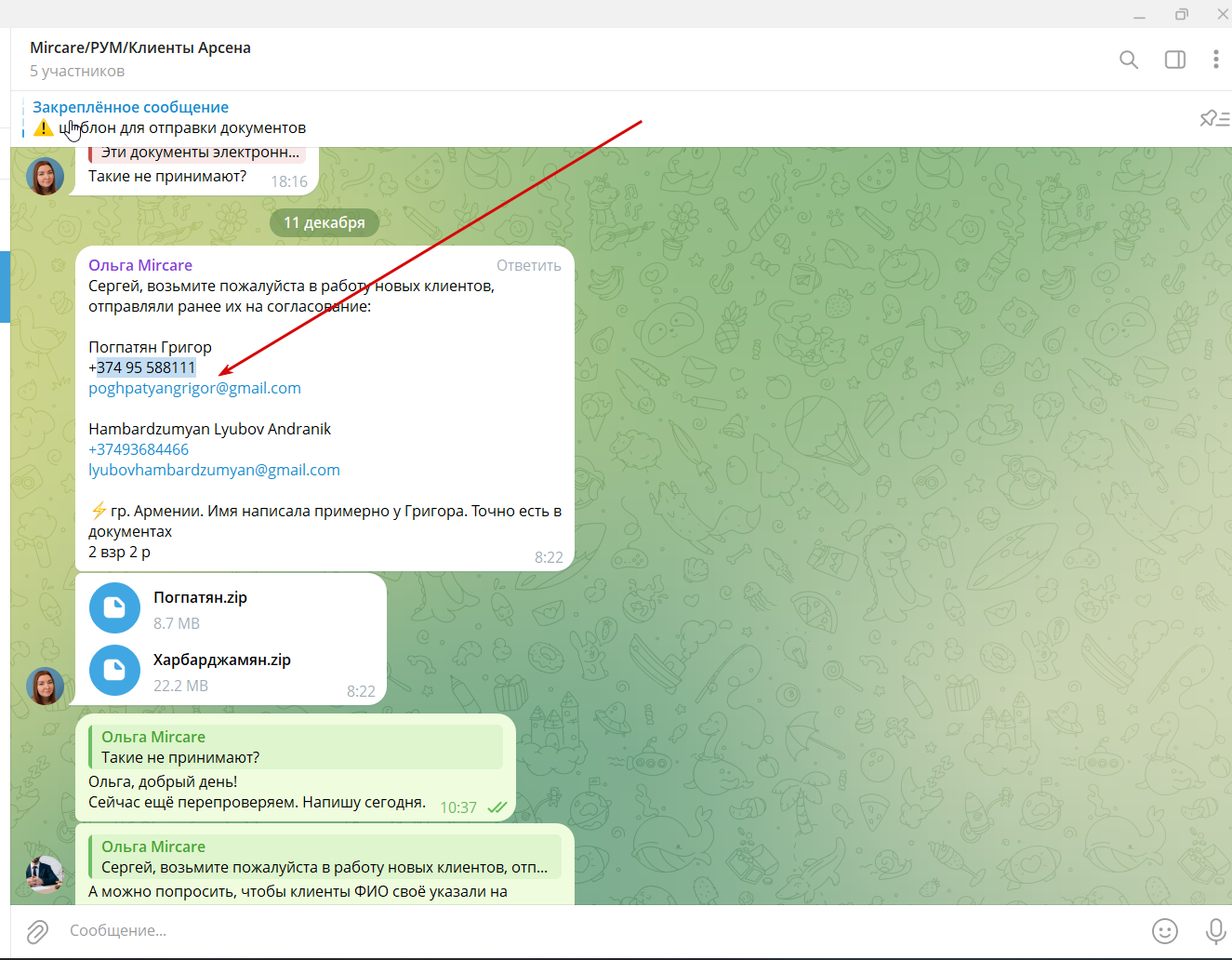Screen dimensions: 1232x960
Task: Click the 10:37 timestamp on sent message
Action: (x=458, y=807)
